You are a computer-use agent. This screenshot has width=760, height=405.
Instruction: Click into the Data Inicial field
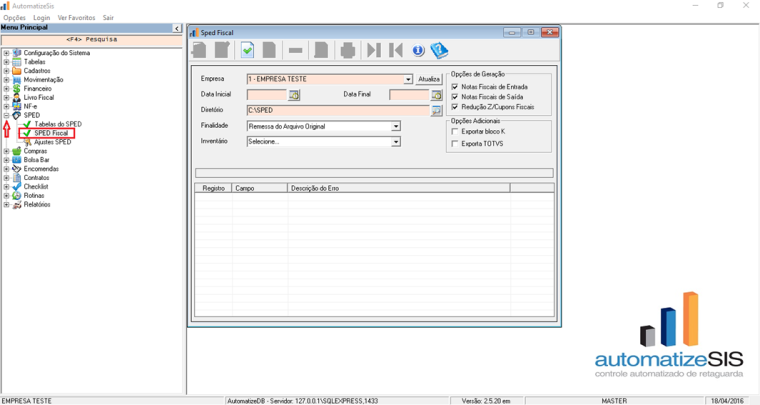pyautogui.click(x=267, y=95)
